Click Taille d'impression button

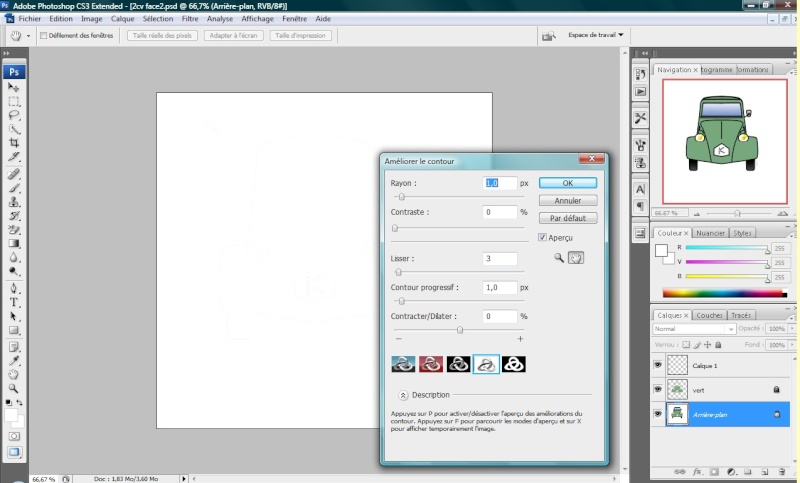point(301,36)
